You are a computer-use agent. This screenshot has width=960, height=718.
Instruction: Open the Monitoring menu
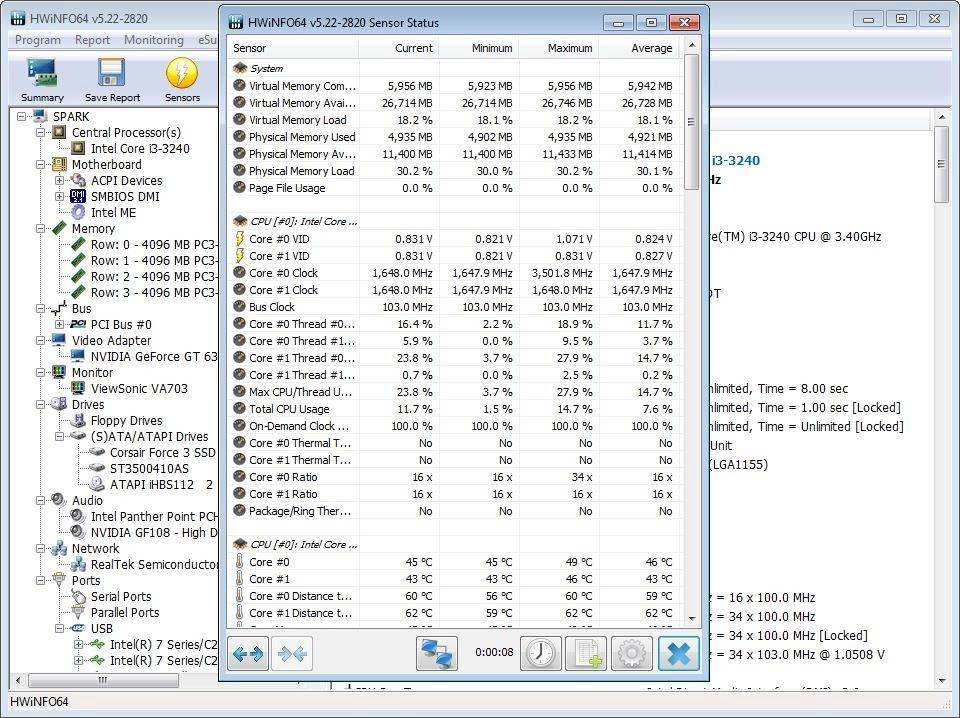(x=154, y=40)
